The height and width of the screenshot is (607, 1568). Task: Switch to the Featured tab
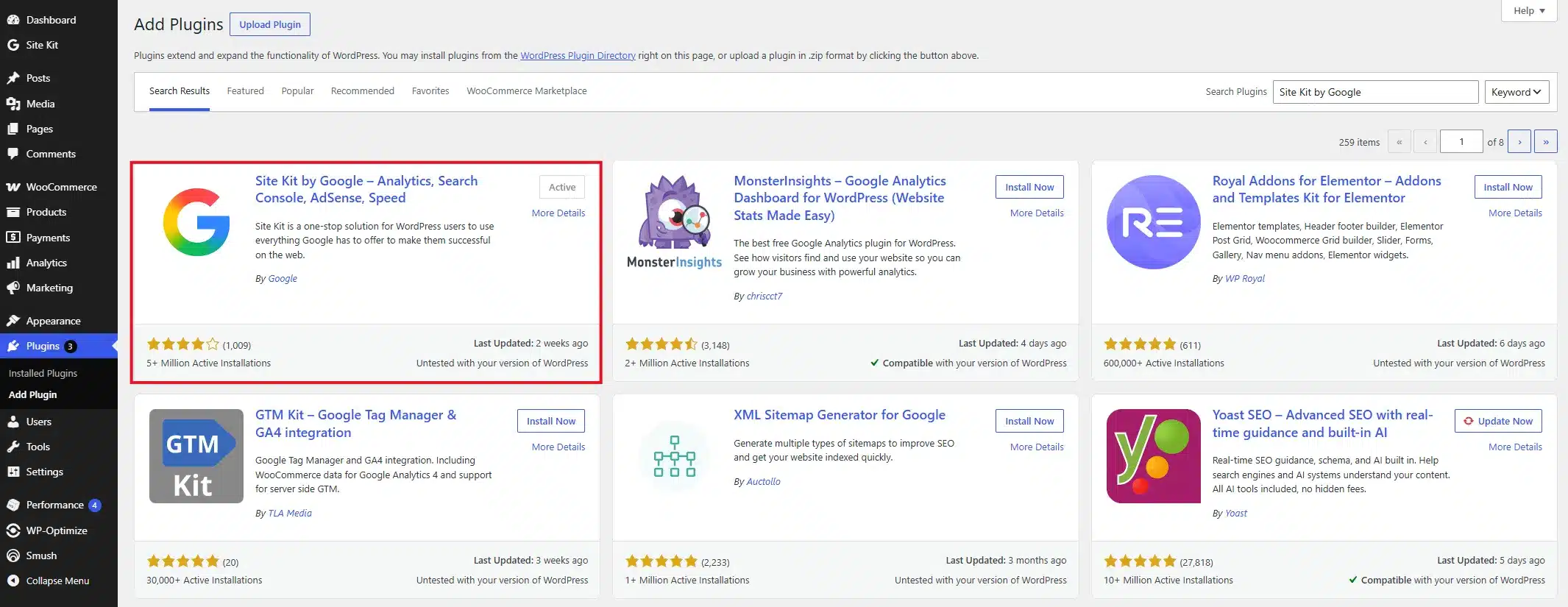(x=245, y=91)
